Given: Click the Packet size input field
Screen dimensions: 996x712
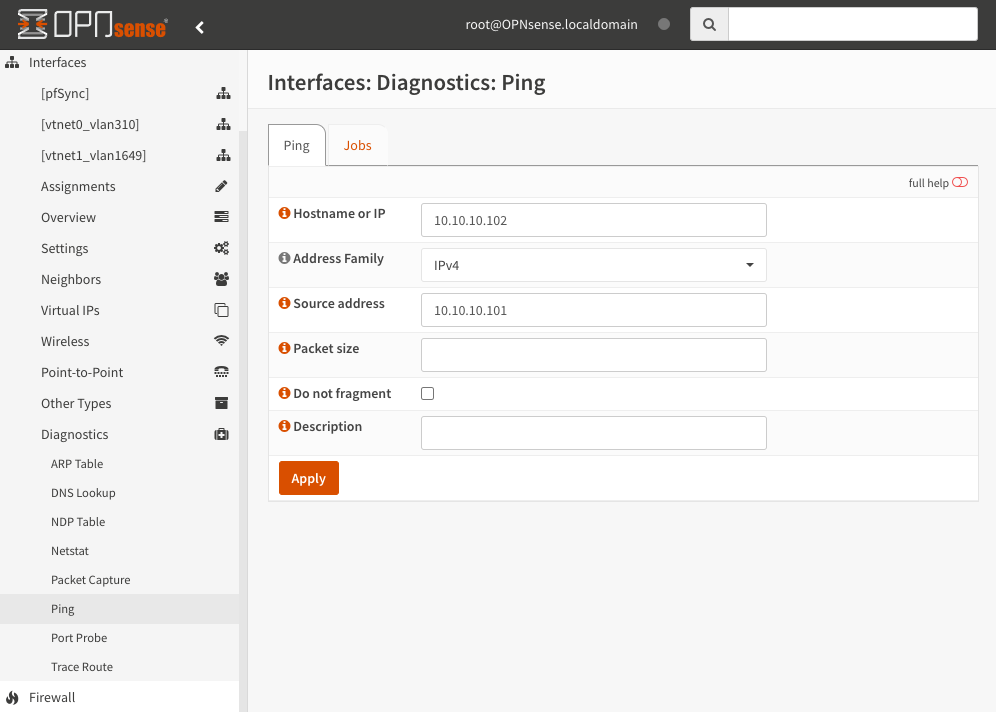Looking at the screenshot, I should 593,355.
